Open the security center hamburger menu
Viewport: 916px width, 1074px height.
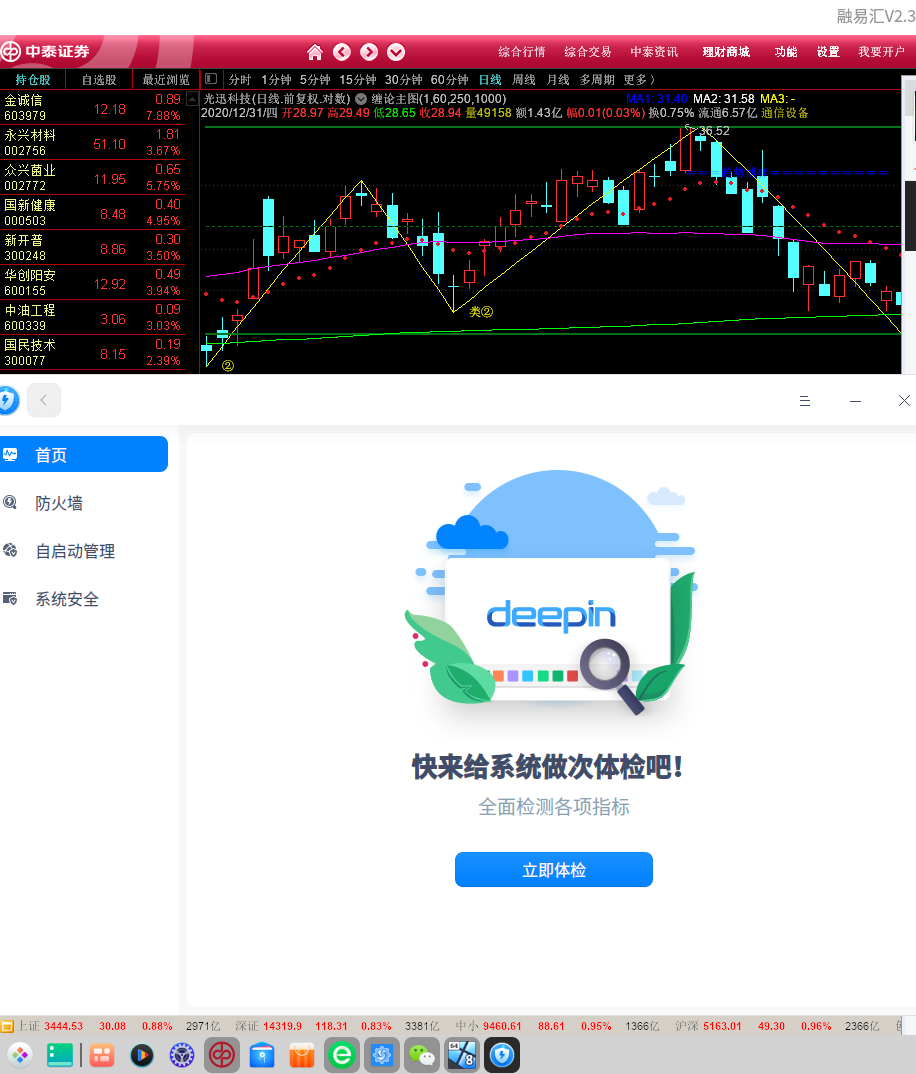coord(805,401)
